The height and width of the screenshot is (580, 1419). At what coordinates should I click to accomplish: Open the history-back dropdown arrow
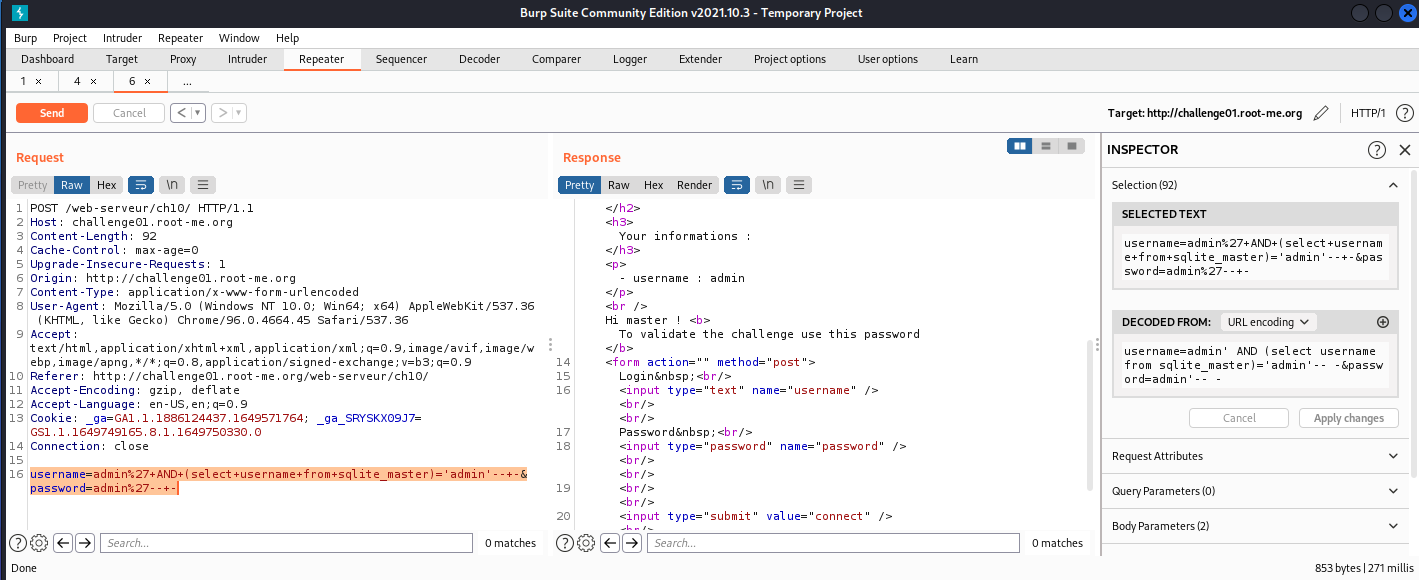198,113
